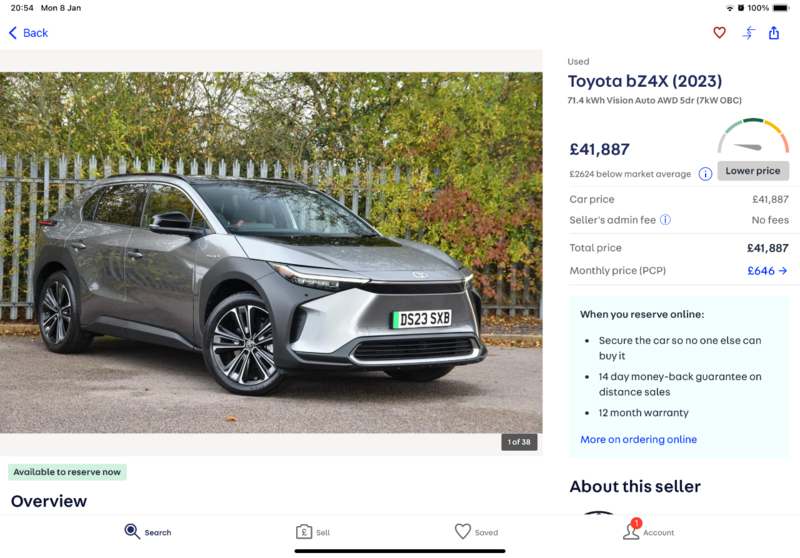Tap the red heart favourite icon
The image size is (800, 558).
click(719, 33)
